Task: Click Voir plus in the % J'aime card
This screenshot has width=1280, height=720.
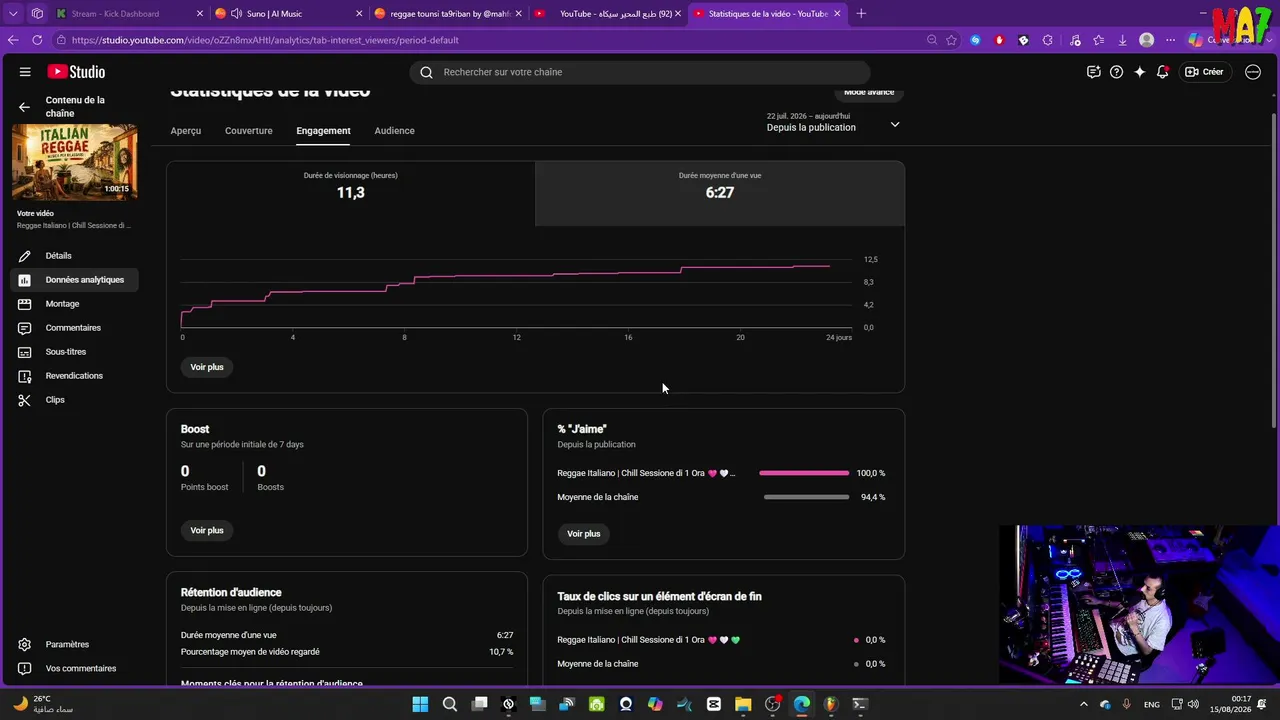Action: (x=584, y=534)
